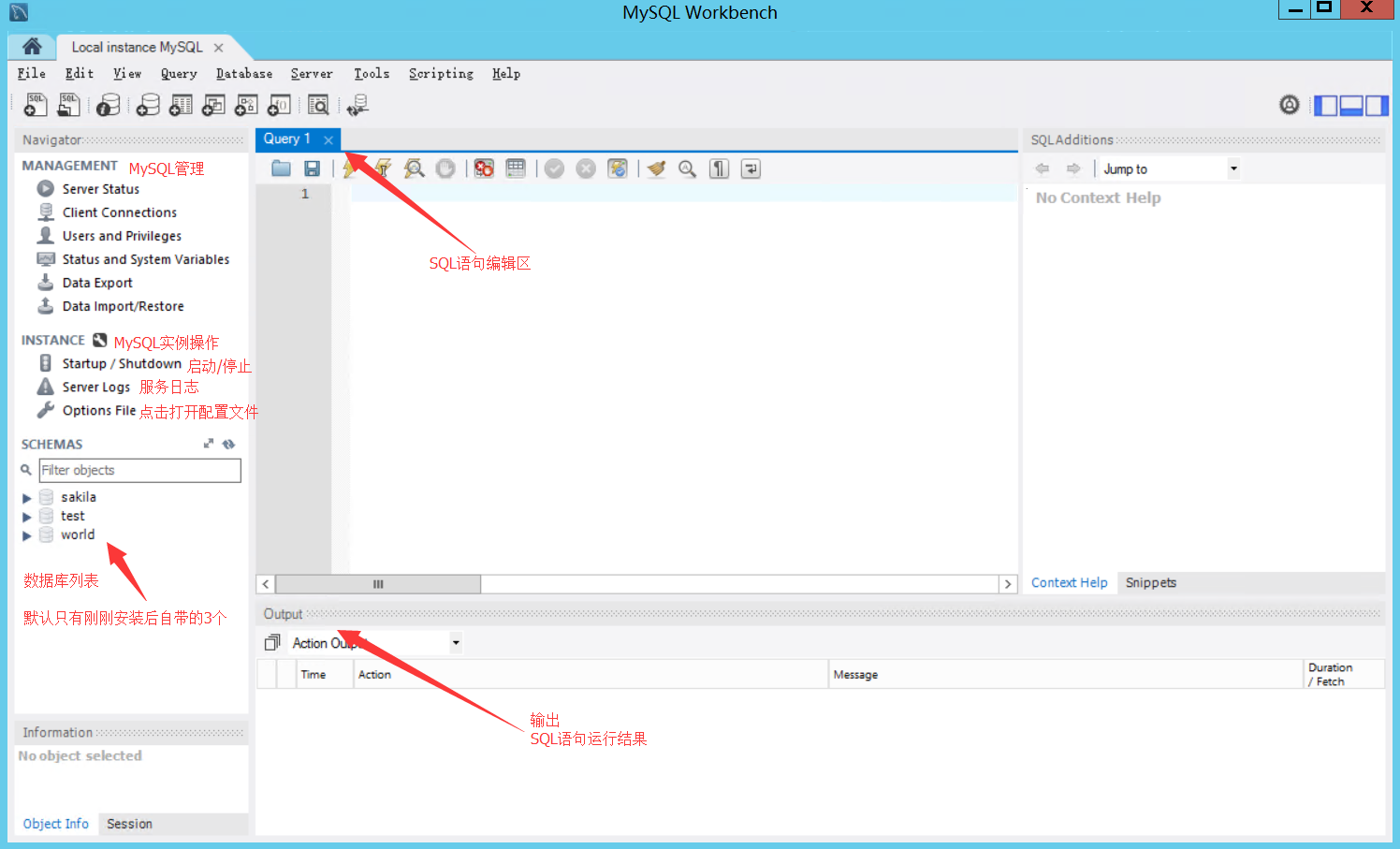Stop the query being executed
The width and height of the screenshot is (1400, 849).
pos(445,168)
